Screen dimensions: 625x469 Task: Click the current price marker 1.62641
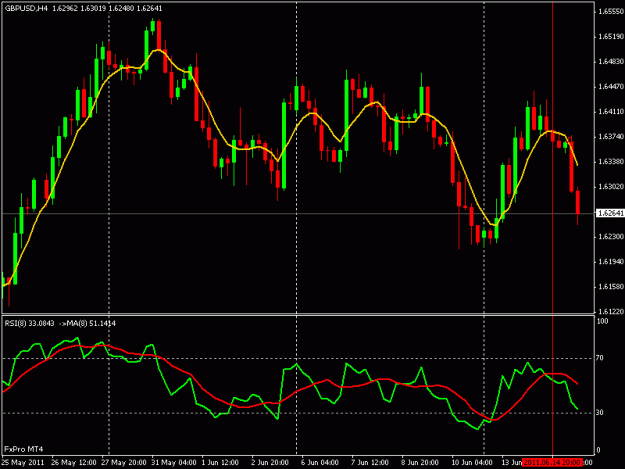[x=610, y=213]
